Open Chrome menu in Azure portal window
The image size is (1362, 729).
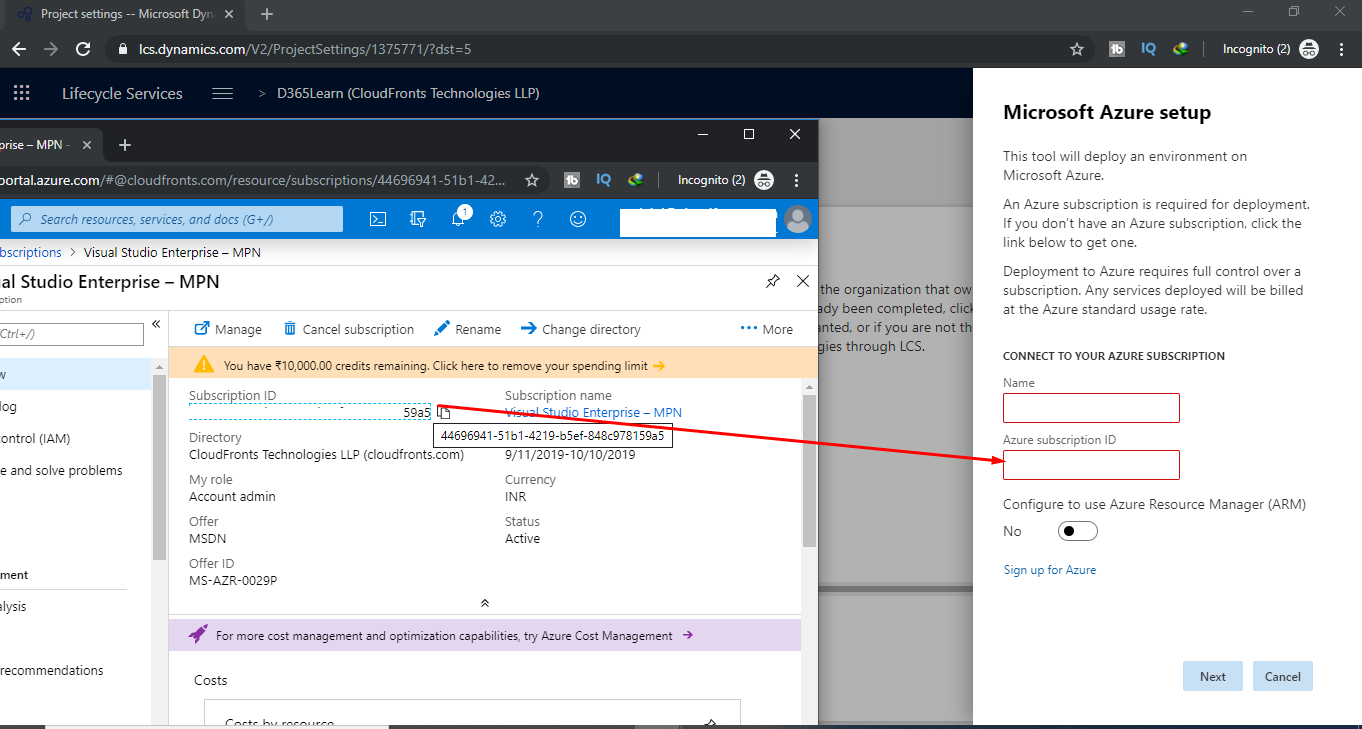coord(796,180)
